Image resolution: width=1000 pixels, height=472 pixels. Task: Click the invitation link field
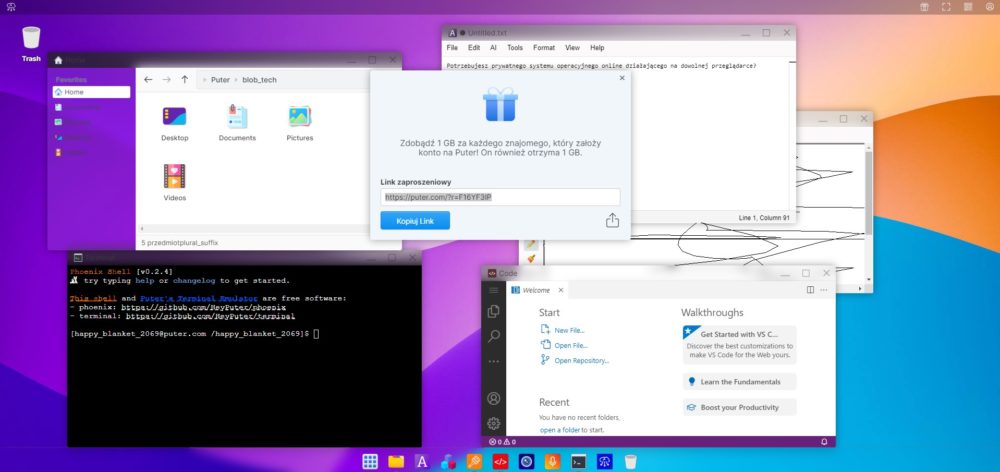(x=501, y=197)
